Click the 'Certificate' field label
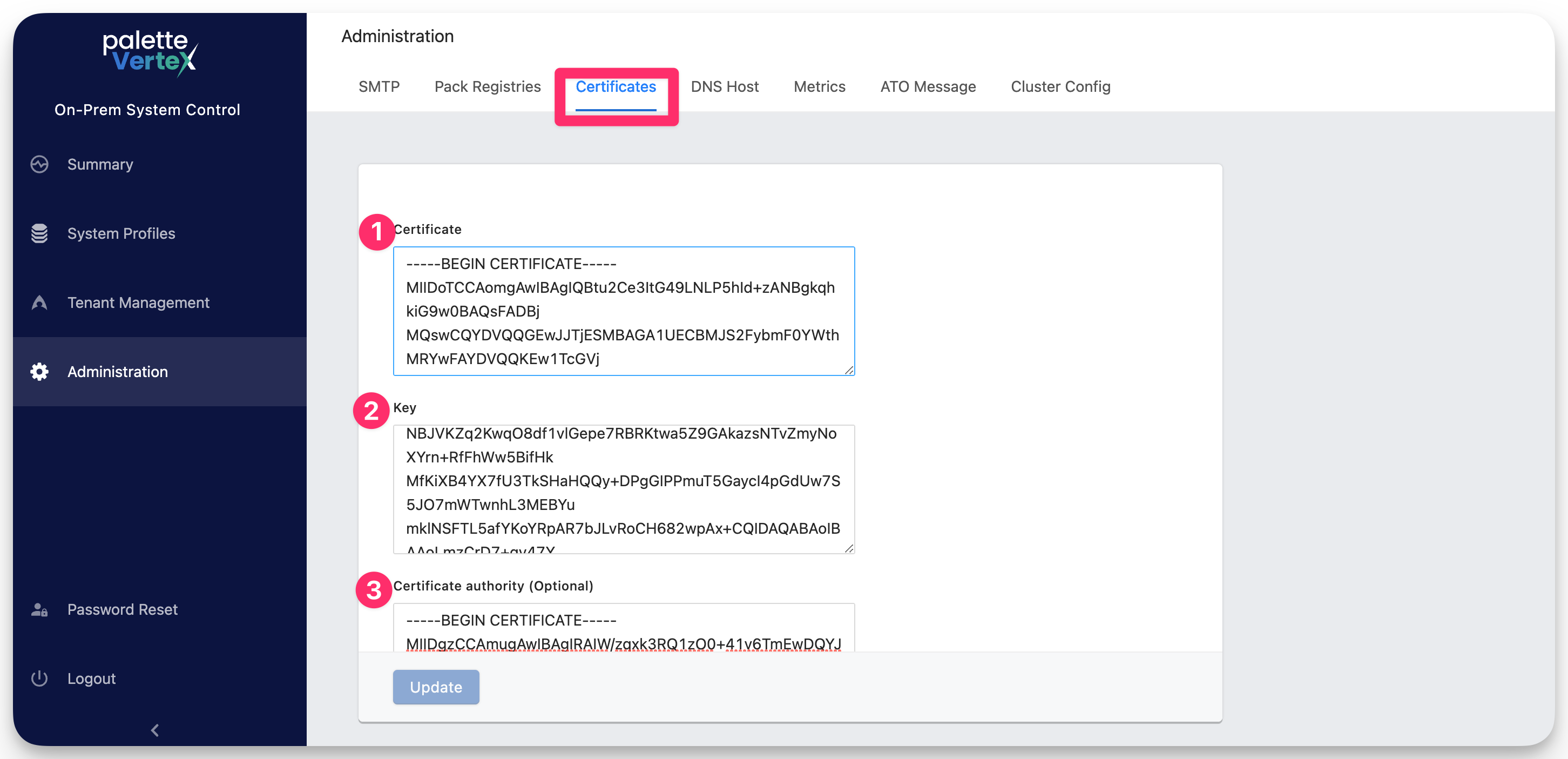The height and width of the screenshot is (759, 1568). point(428,230)
